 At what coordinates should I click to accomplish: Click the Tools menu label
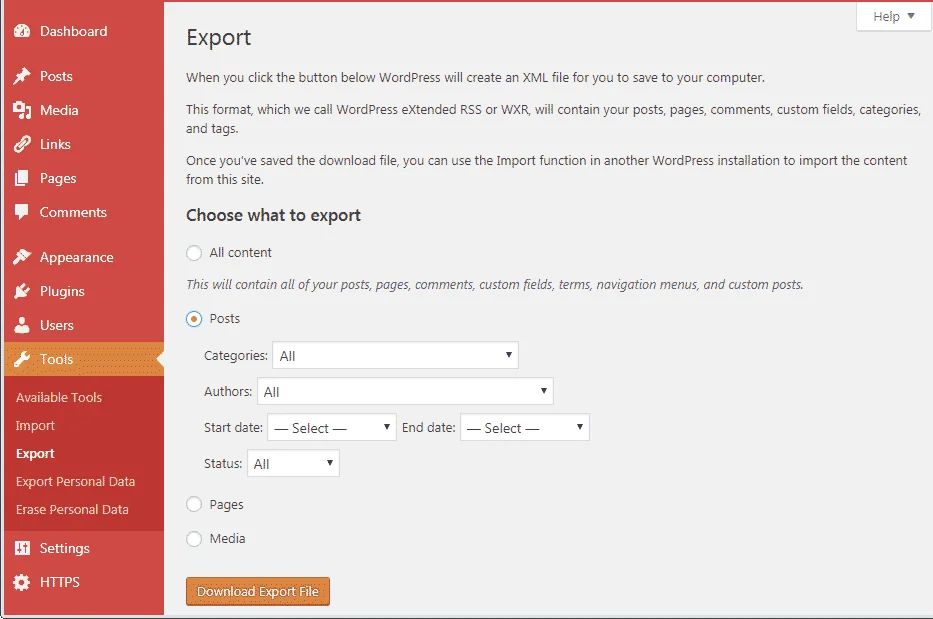56,359
